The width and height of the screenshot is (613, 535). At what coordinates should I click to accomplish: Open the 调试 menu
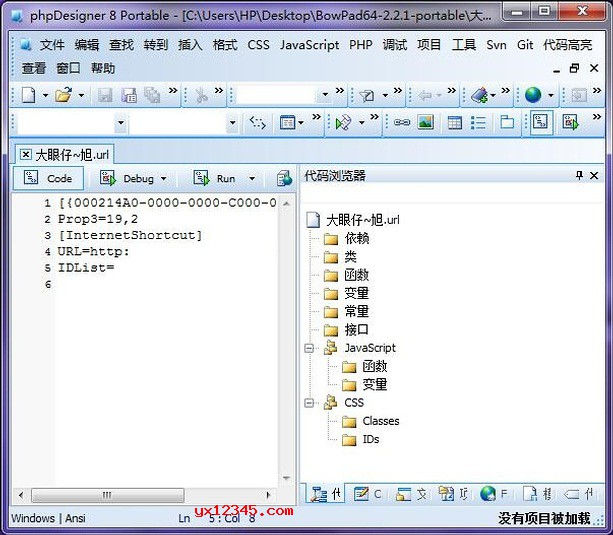click(x=395, y=45)
